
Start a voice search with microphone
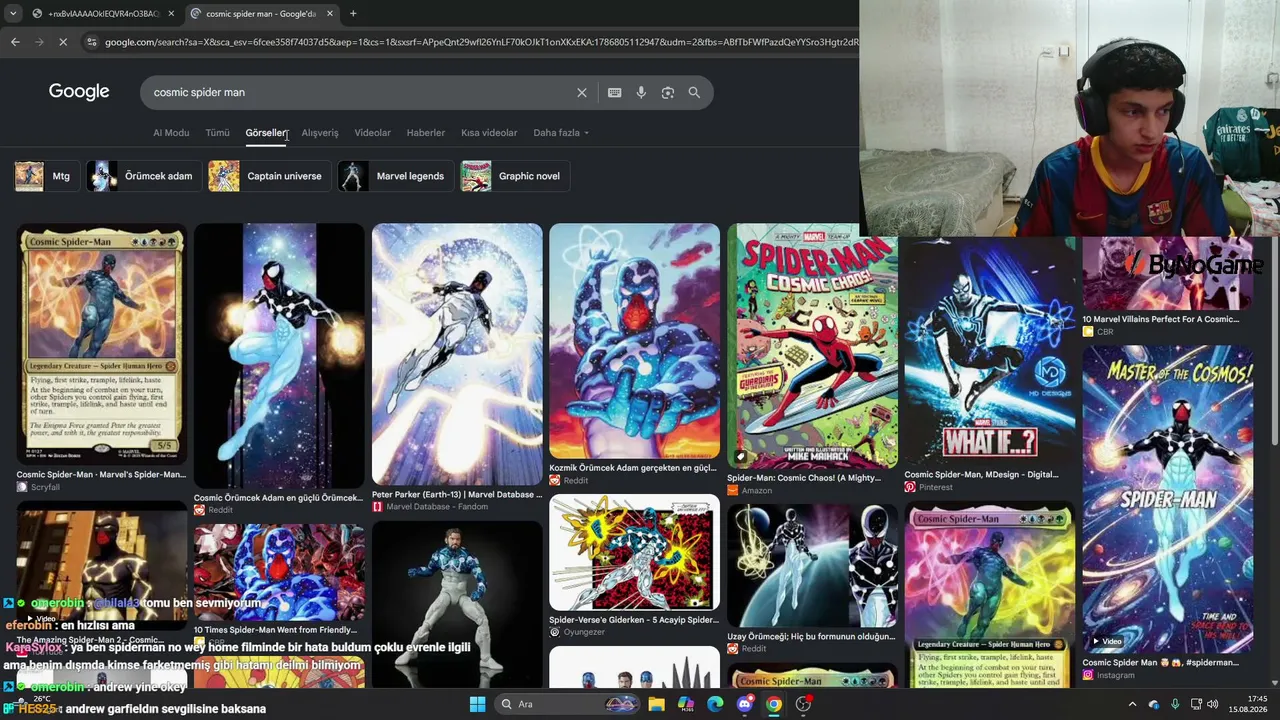tap(641, 93)
